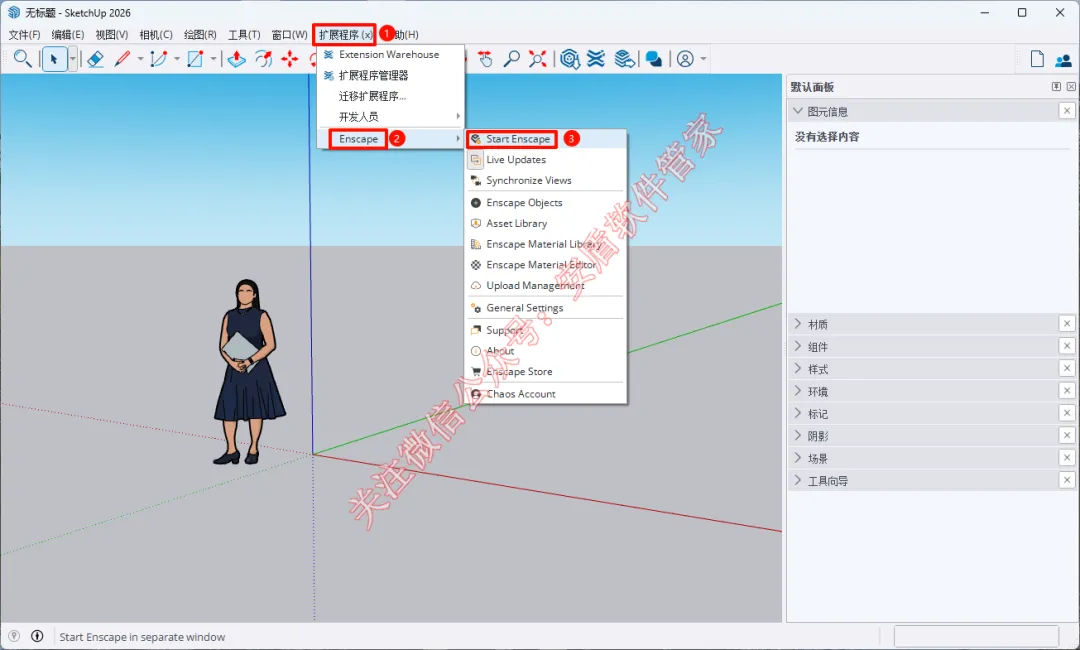
Task: Open the Arc tool dropdown arrow
Action: 176,59
